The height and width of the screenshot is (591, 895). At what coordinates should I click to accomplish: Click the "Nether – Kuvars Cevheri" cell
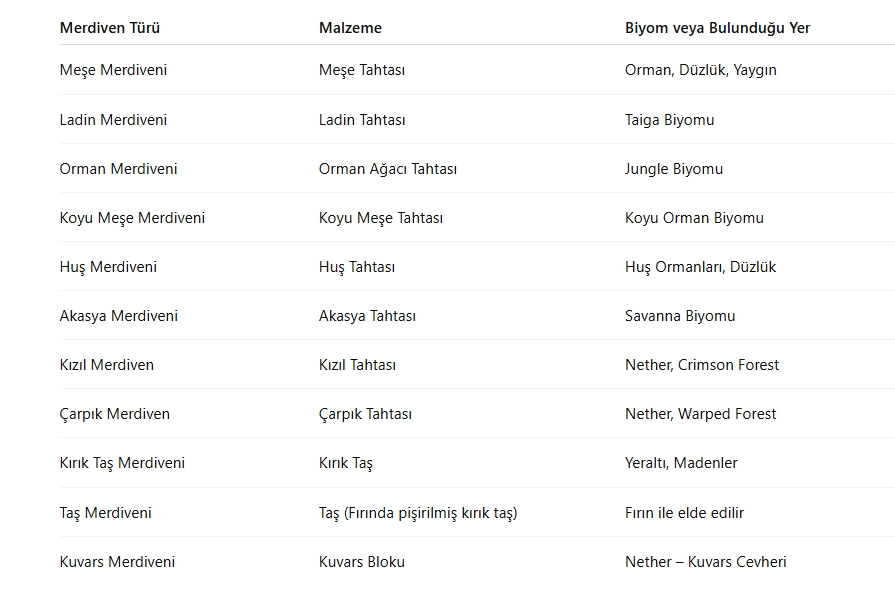pyautogui.click(x=705, y=562)
